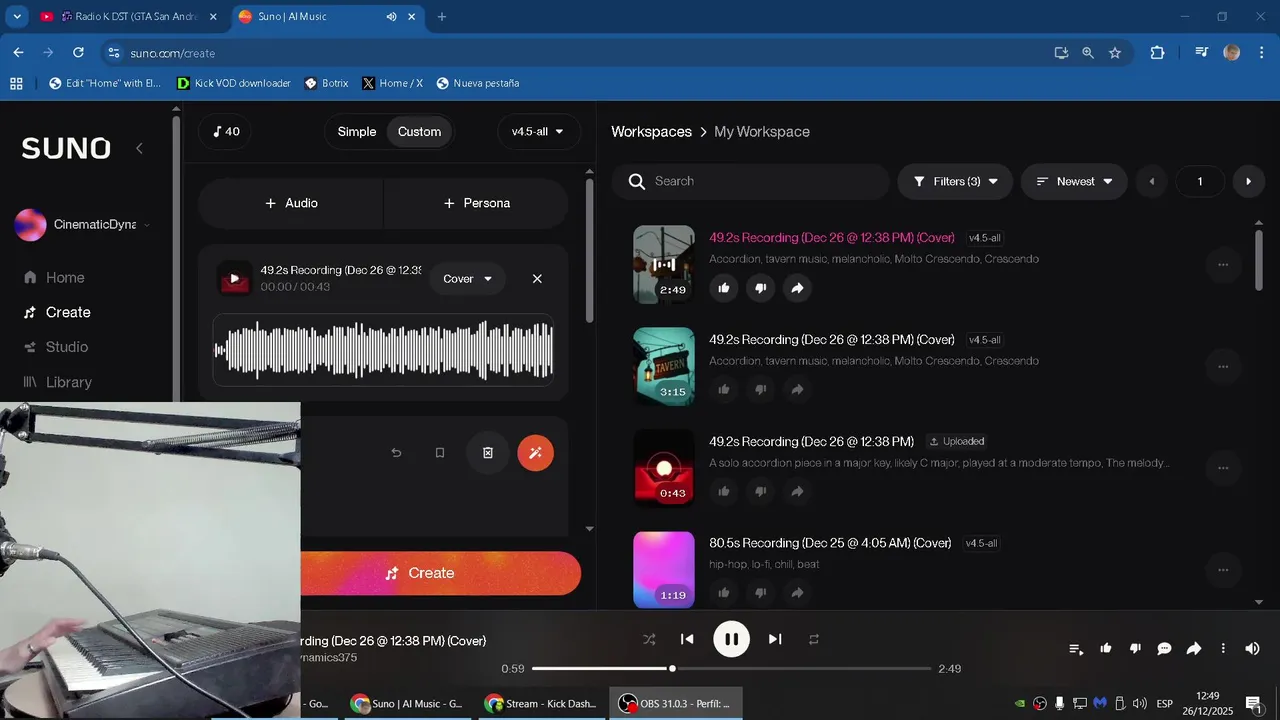Click the page number field showing 1
The width and height of the screenshot is (1280, 720).
pyautogui.click(x=1200, y=182)
